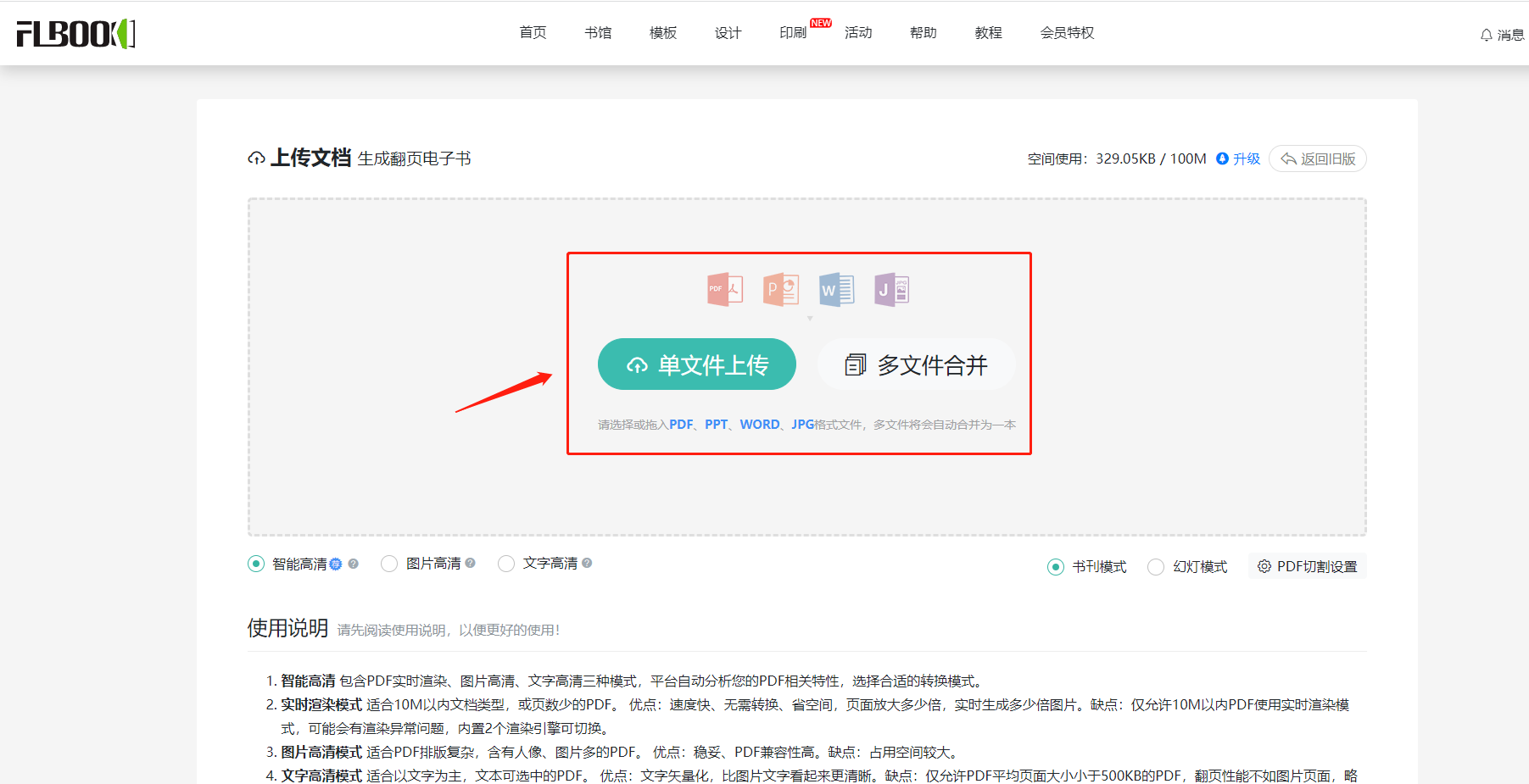Click the JPG file type icon
The width and height of the screenshot is (1529, 784).
(x=892, y=290)
